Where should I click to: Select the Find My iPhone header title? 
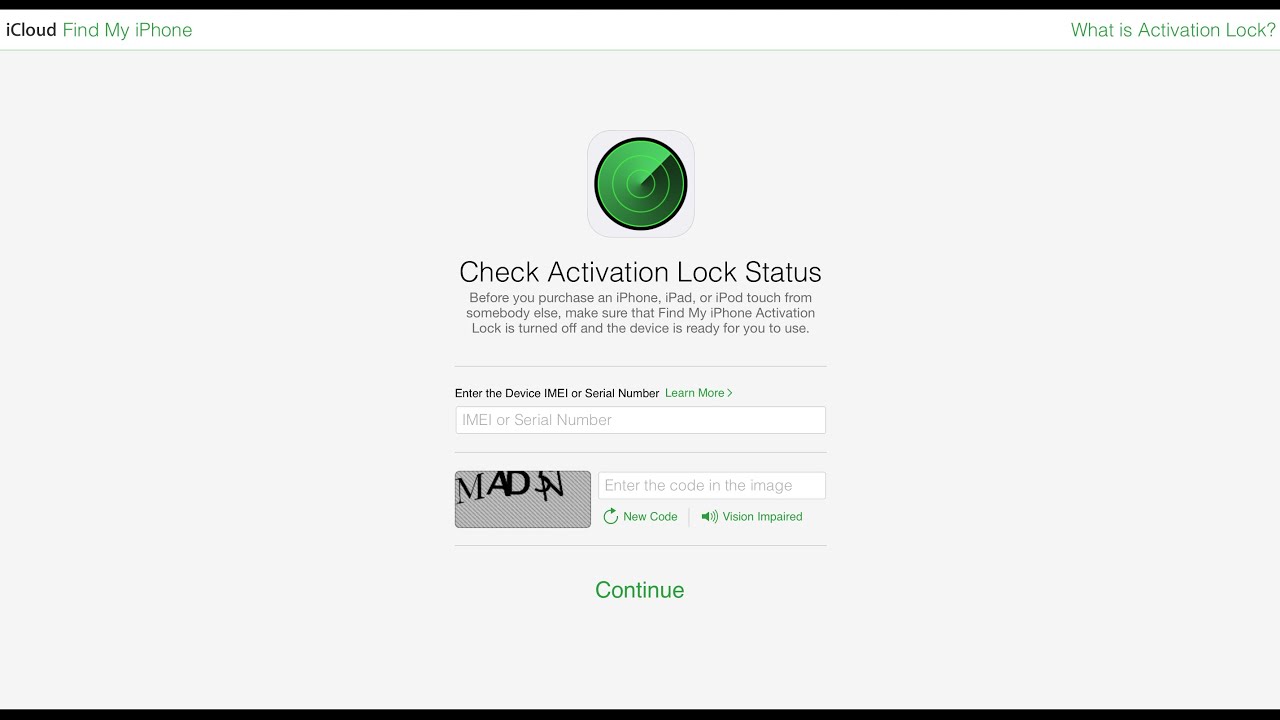coord(127,30)
